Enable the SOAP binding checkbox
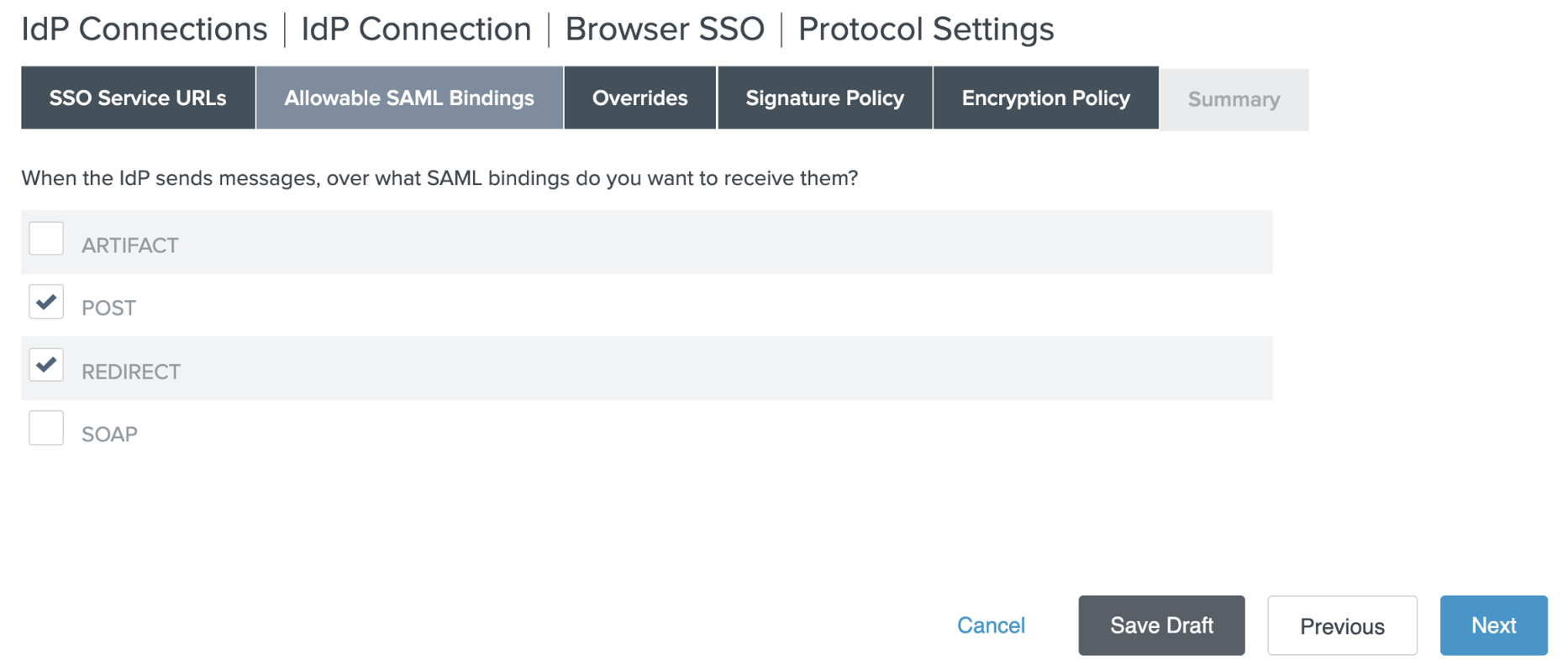1568x670 pixels. tap(46, 428)
